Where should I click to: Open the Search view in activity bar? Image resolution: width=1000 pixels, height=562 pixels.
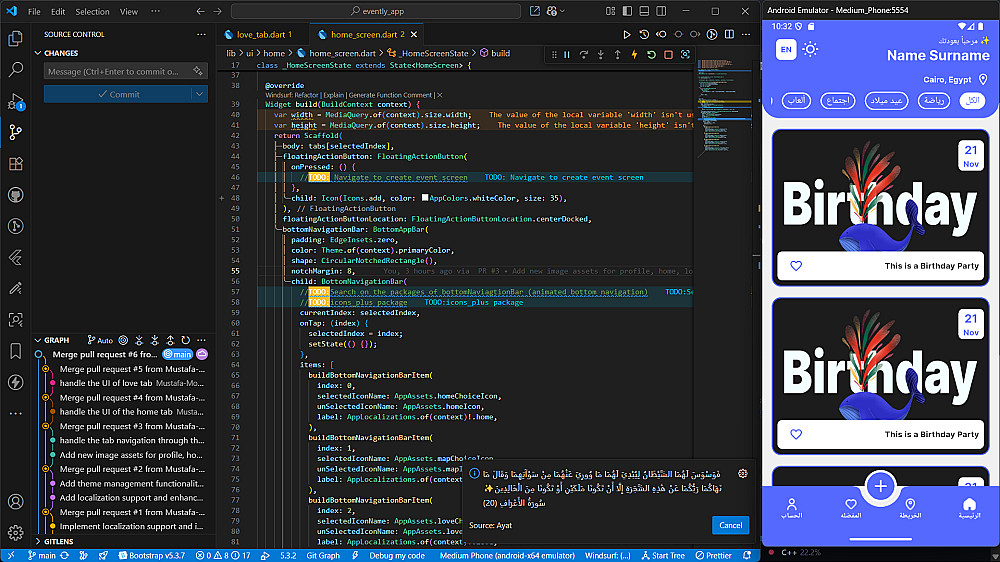(x=15, y=70)
